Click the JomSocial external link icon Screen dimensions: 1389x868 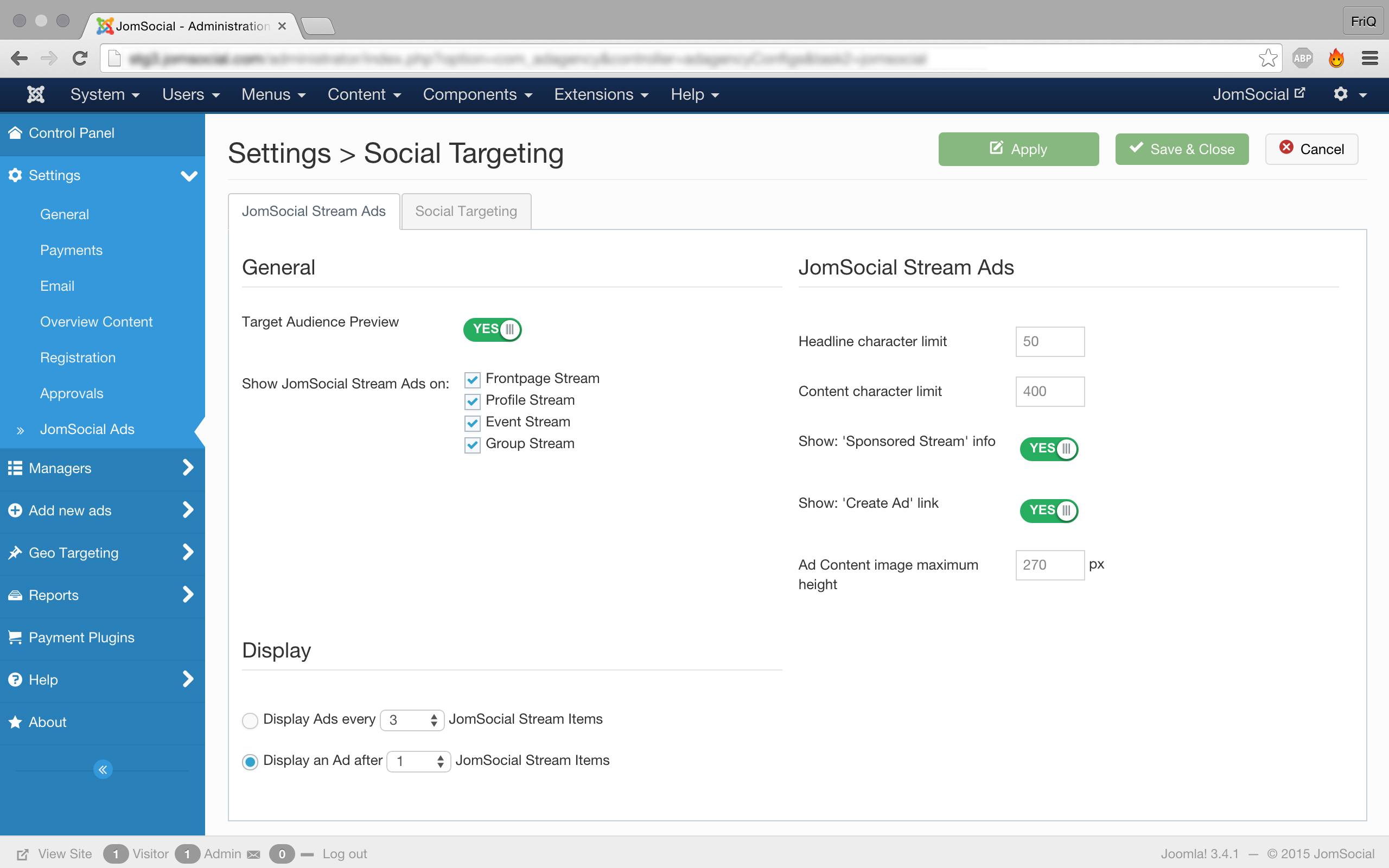[x=1300, y=92]
